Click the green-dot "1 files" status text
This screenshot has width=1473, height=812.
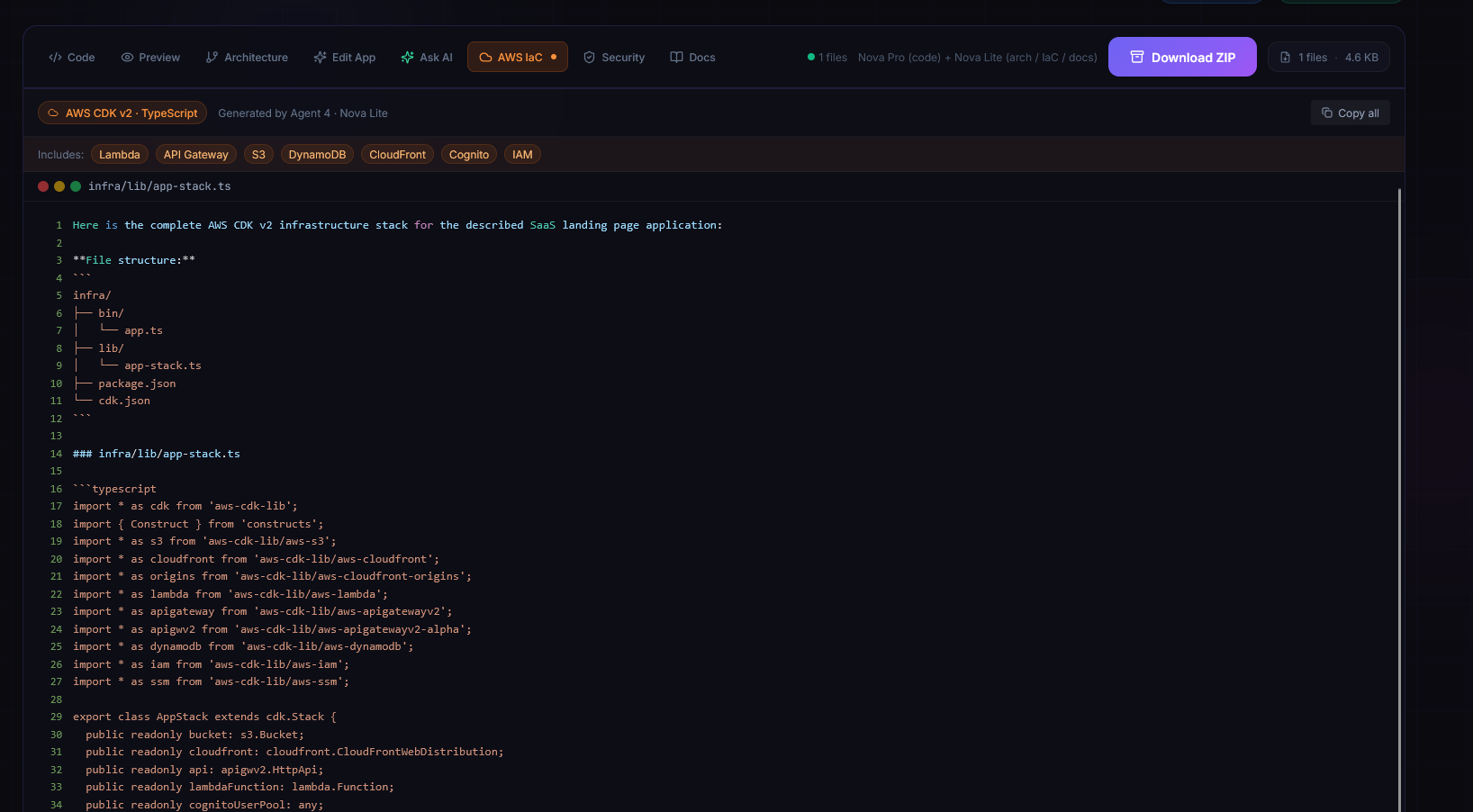click(827, 58)
